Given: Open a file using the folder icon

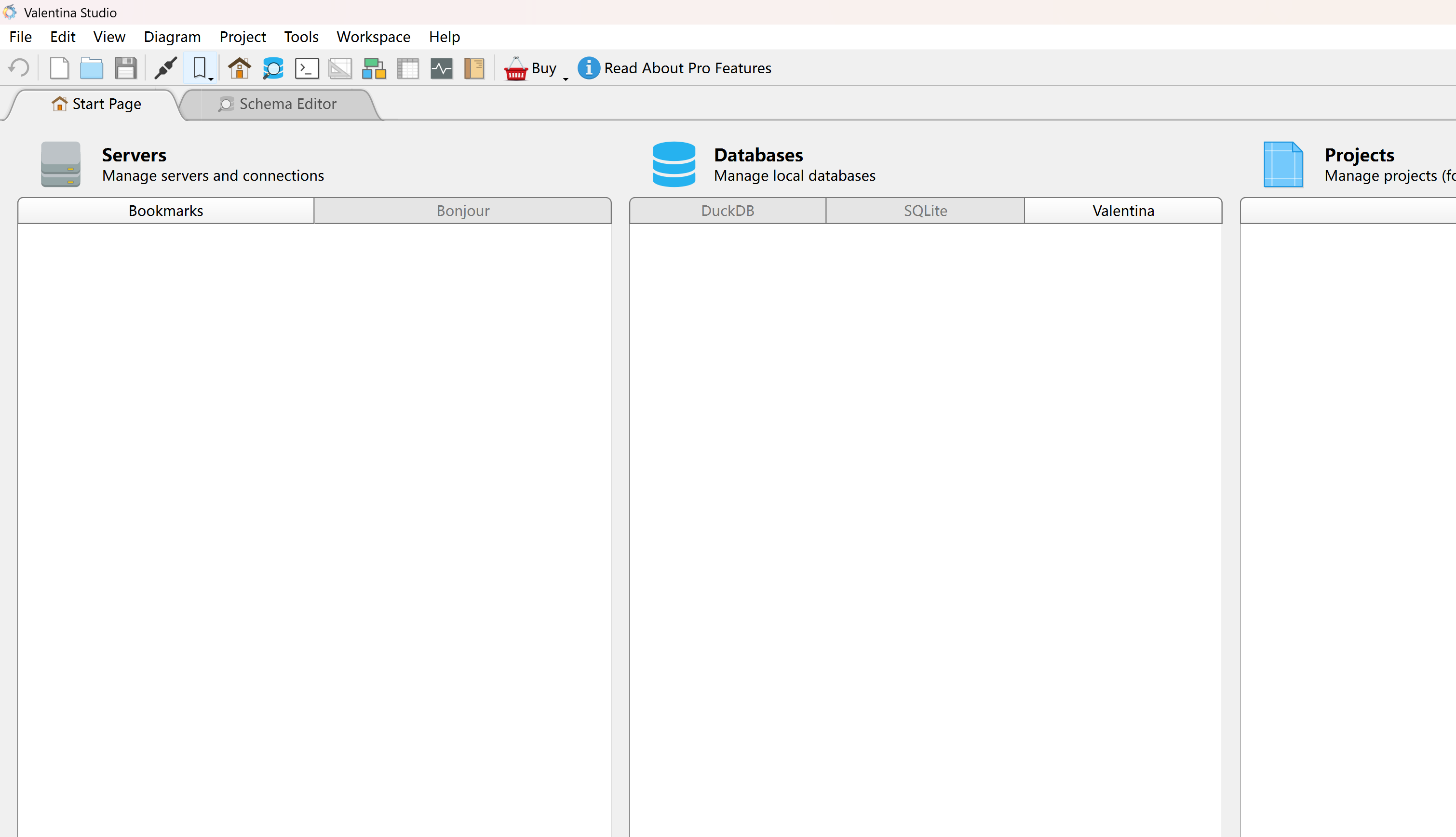Looking at the screenshot, I should [92, 68].
